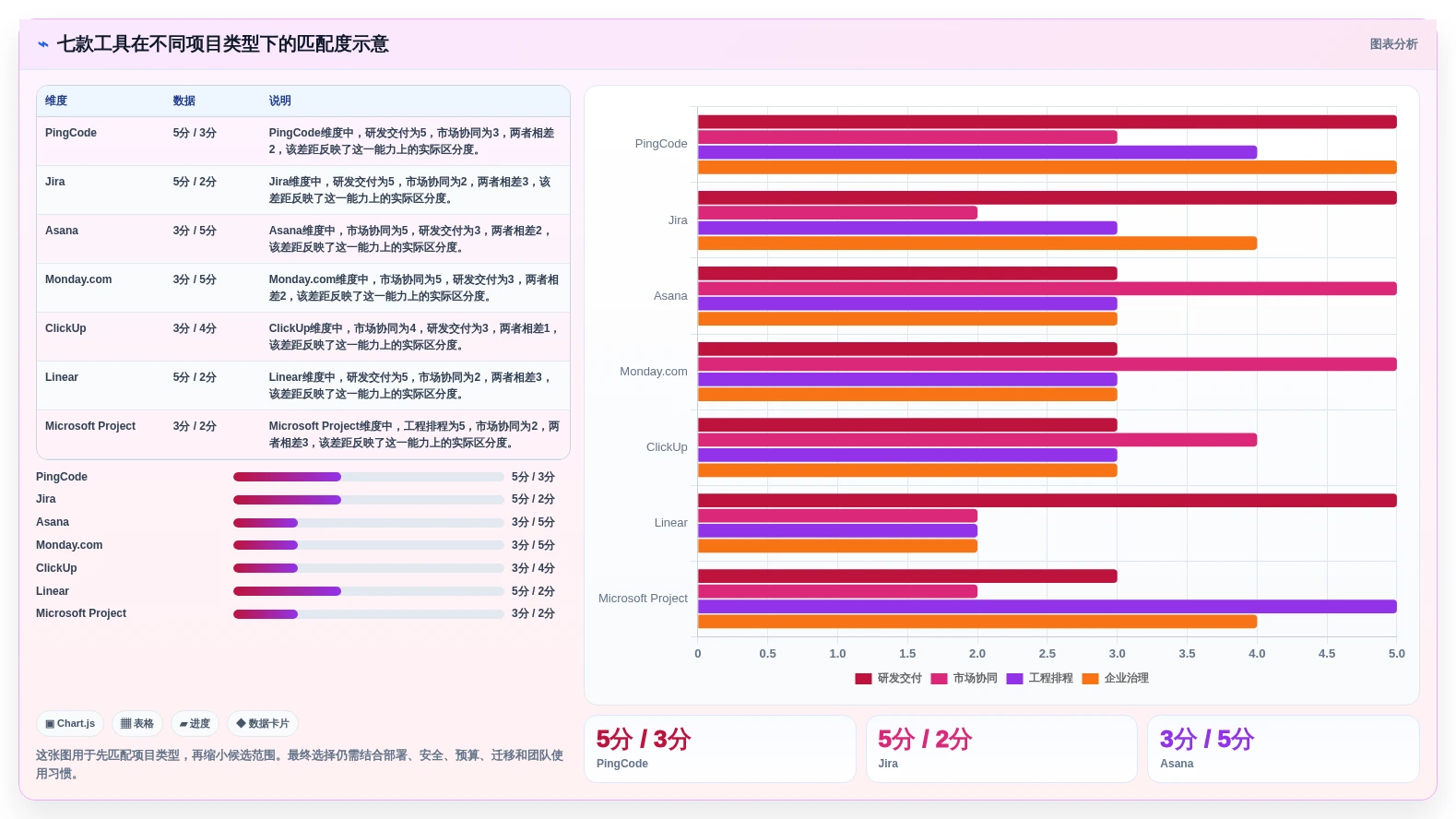Click Asana progress bar
1456x819 pixels.
tap(368, 523)
